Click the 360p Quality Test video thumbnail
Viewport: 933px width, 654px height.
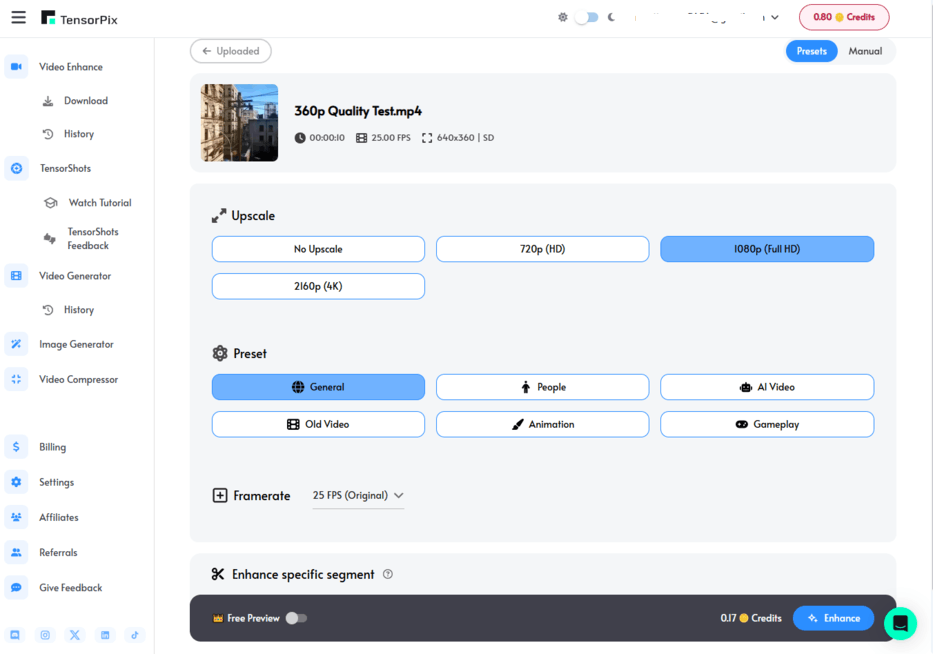(240, 123)
